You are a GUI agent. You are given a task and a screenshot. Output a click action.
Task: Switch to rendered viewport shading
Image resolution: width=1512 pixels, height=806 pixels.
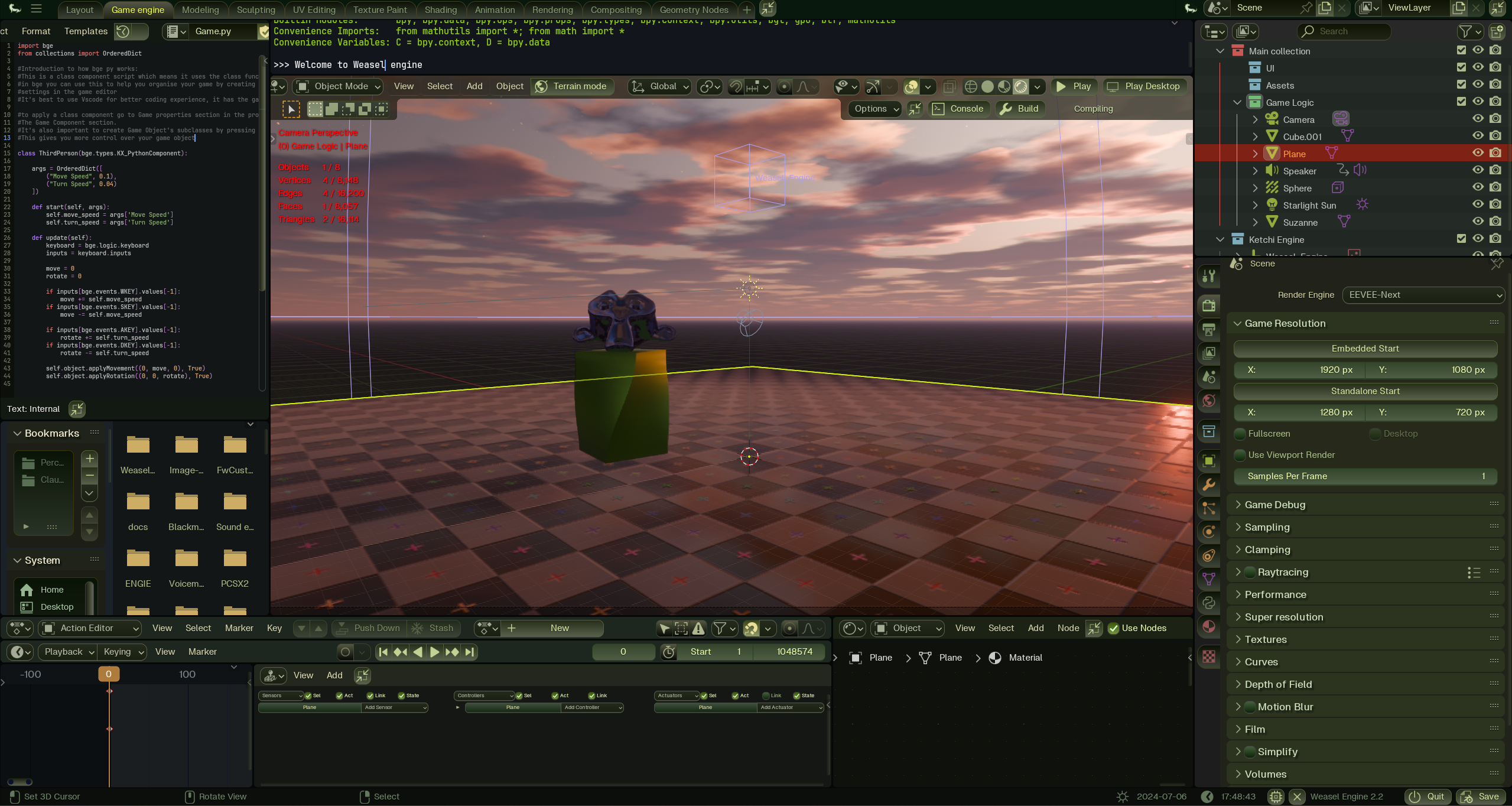point(1020,86)
